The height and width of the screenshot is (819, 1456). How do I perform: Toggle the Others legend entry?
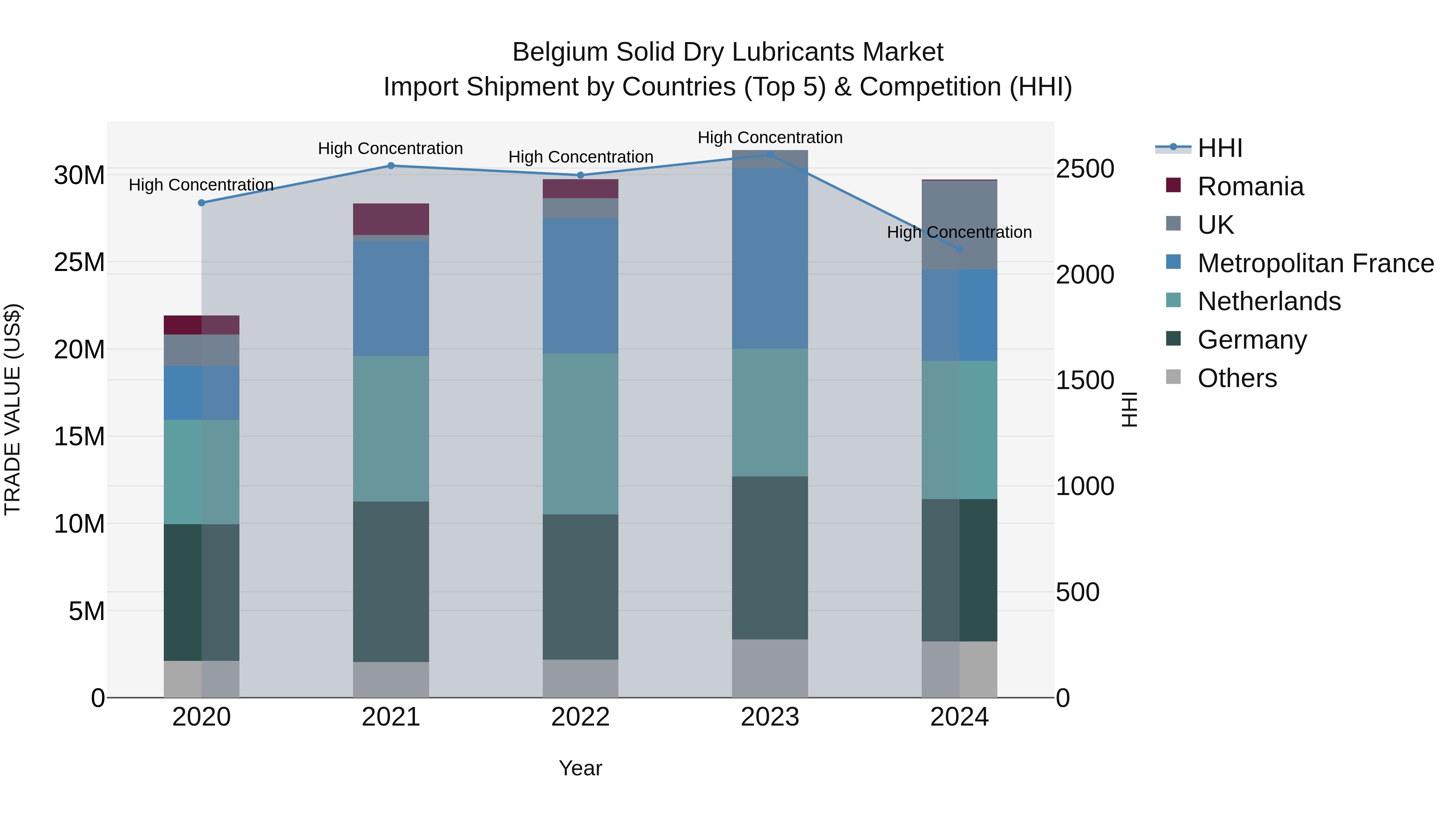1221,378
